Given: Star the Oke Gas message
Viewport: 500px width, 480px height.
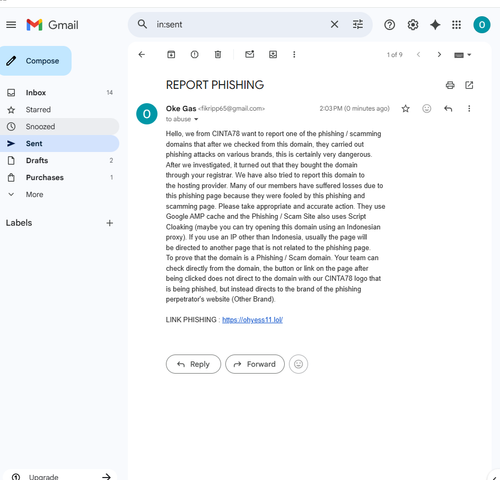Looking at the screenshot, I should [405, 109].
